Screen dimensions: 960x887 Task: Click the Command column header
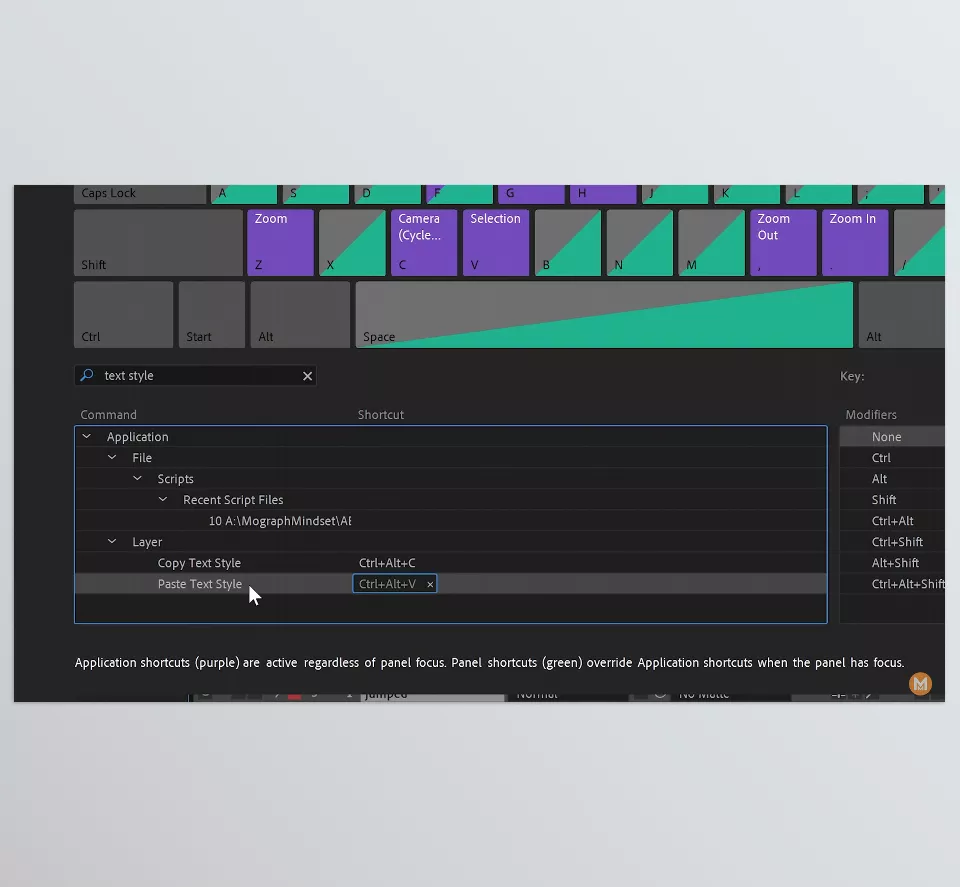(108, 414)
